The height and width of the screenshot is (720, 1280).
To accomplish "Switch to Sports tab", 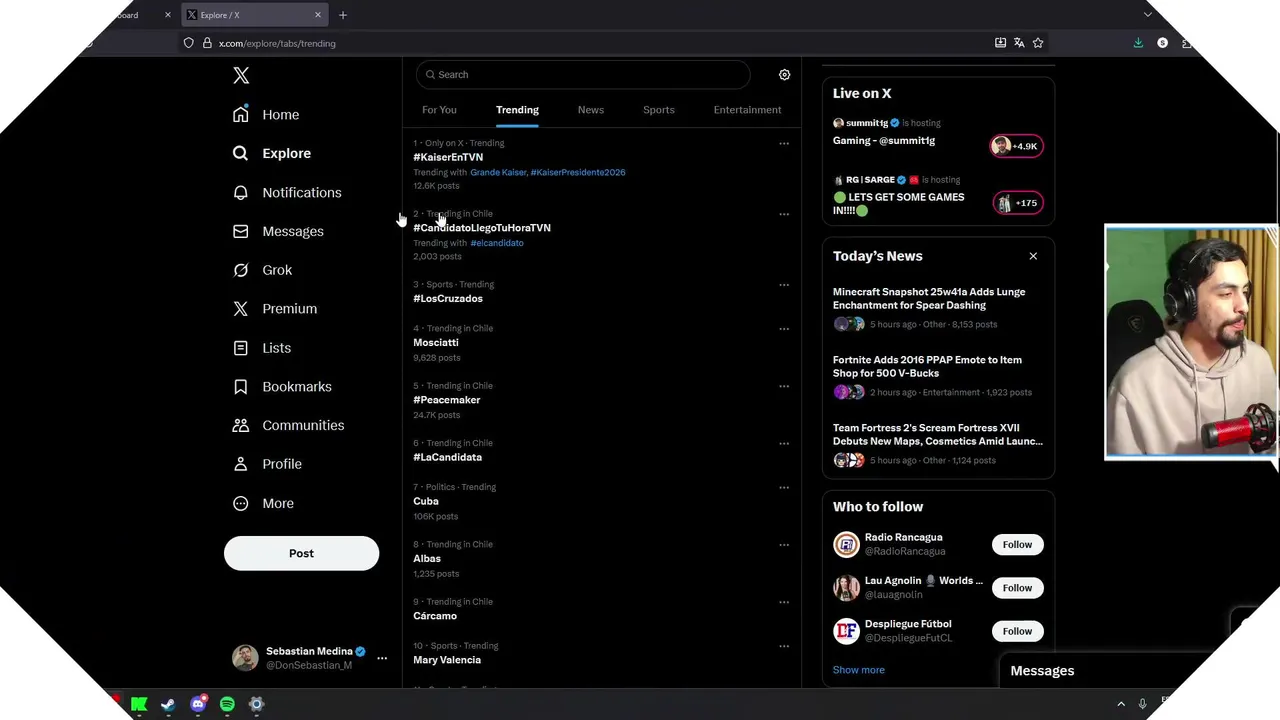I will [x=659, y=110].
